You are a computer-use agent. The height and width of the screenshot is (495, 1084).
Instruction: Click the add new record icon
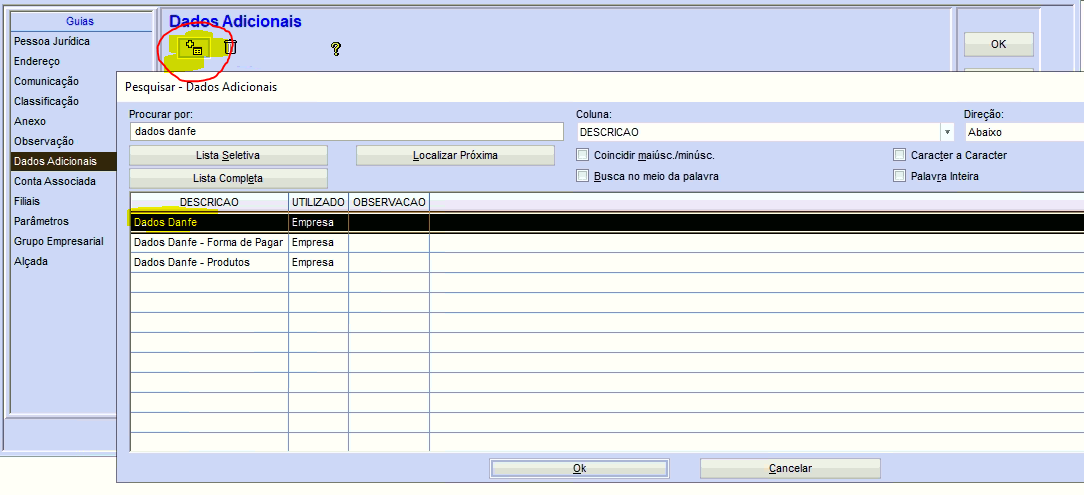click(193, 47)
